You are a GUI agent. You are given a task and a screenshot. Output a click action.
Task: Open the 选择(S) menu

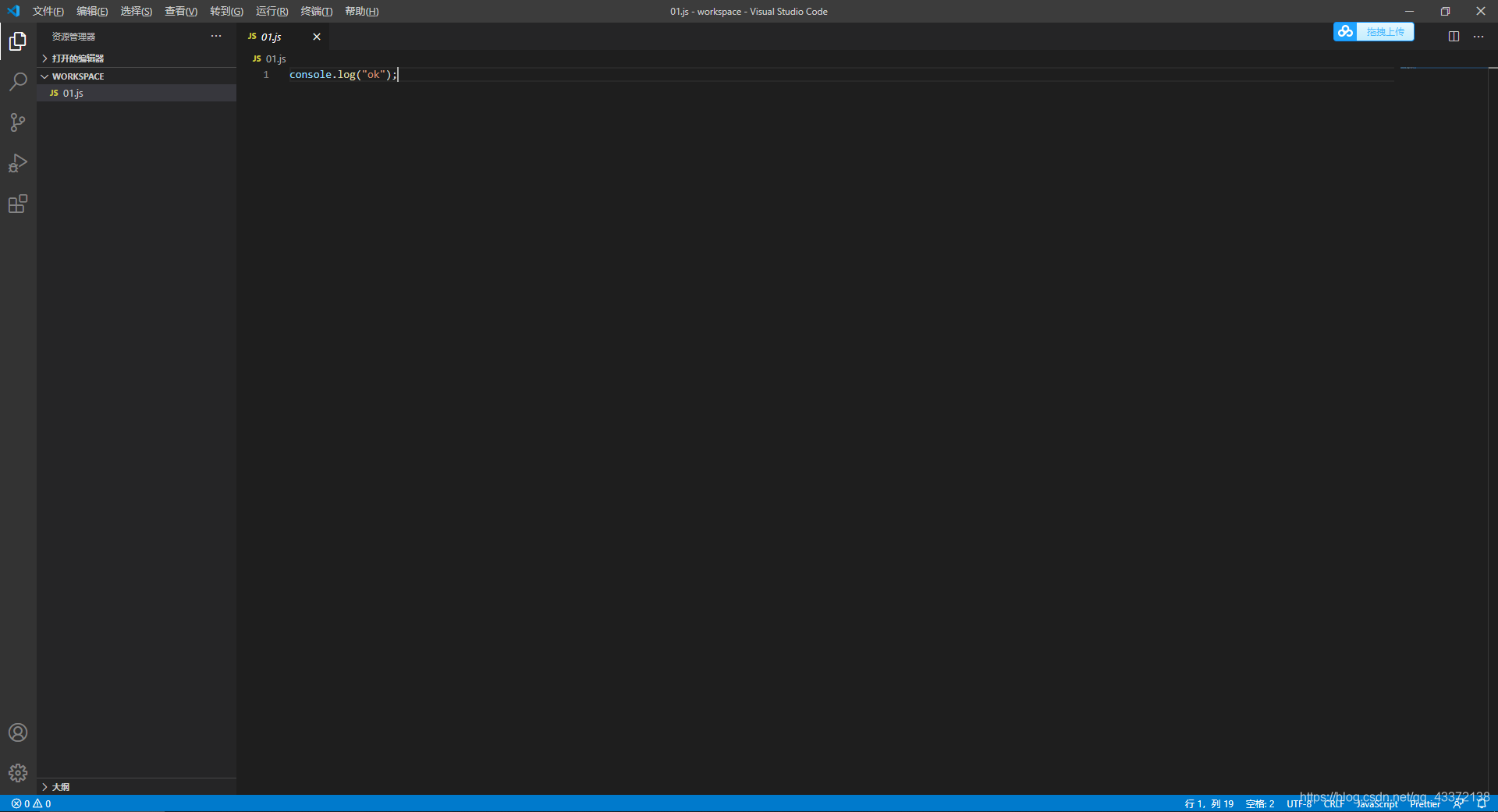pyautogui.click(x=136, y=11)
